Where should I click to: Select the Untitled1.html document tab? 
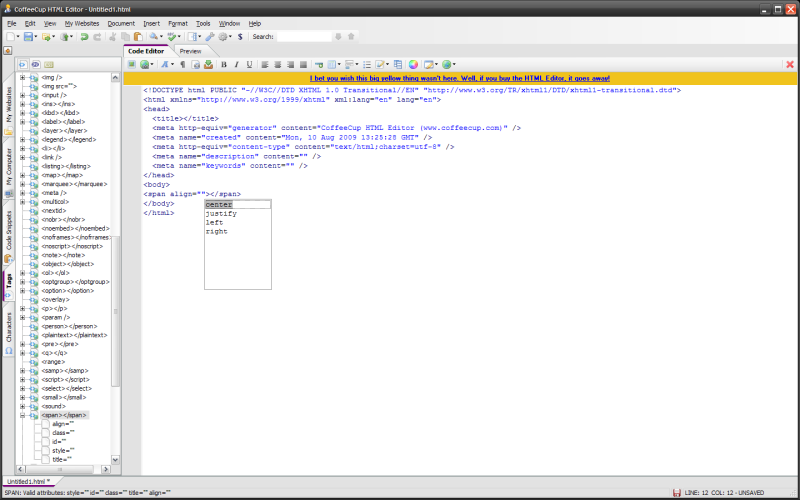click(x=29, y=481)
